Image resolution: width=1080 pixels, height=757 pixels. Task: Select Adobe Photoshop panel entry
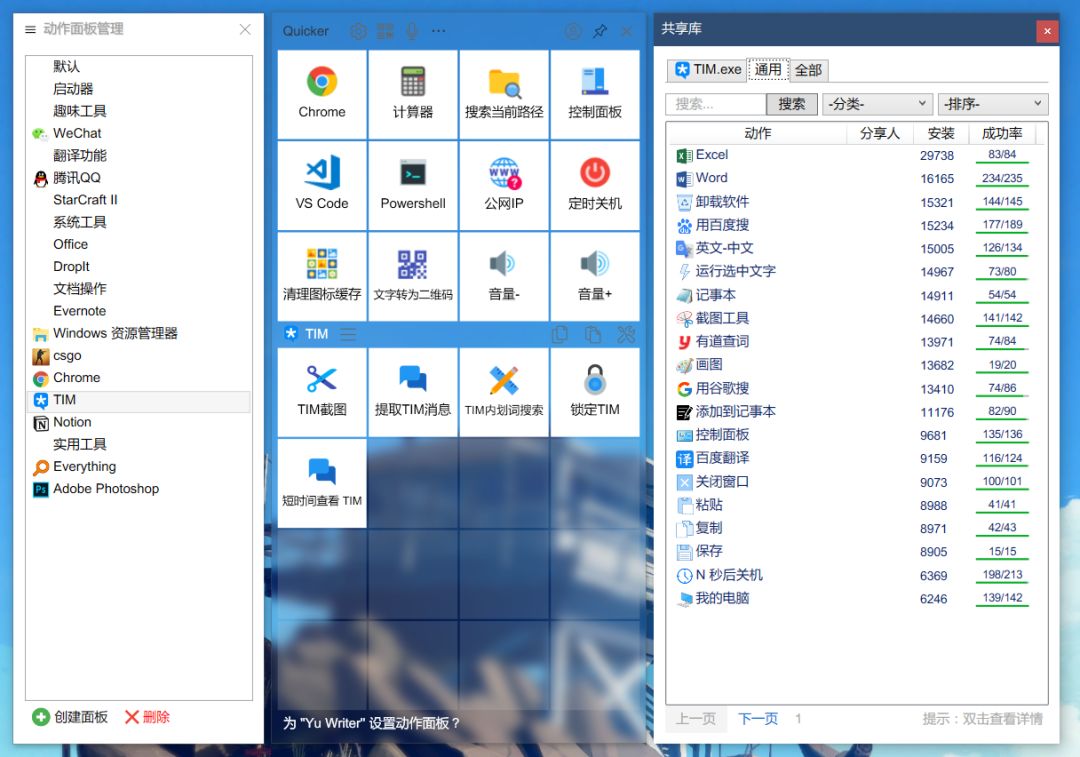click(x=139, y=488)
